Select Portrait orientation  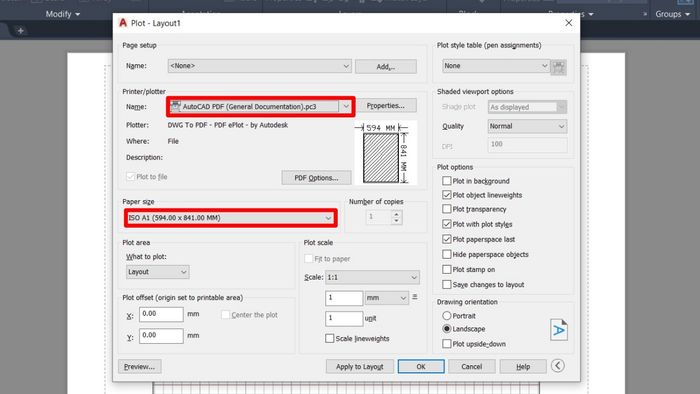446,315
